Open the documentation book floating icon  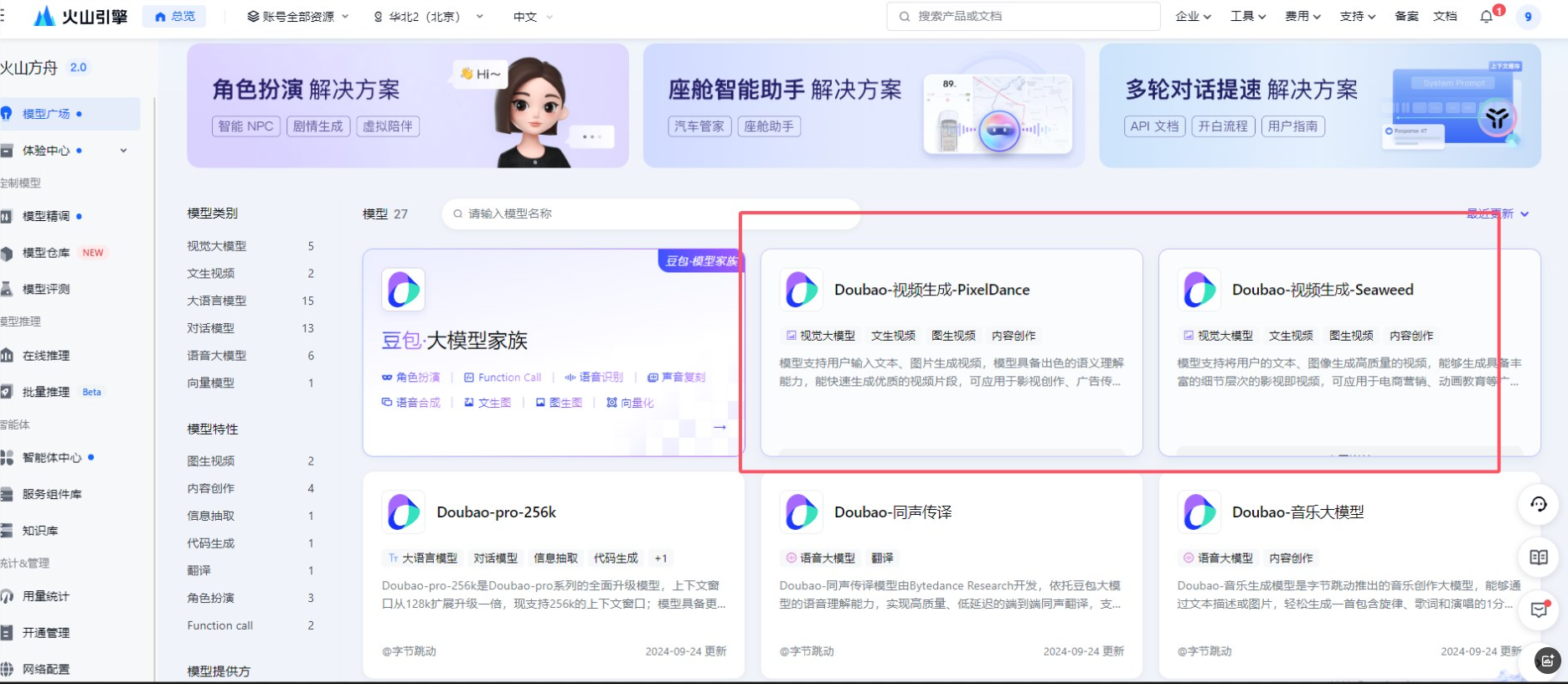[1539, 558]
